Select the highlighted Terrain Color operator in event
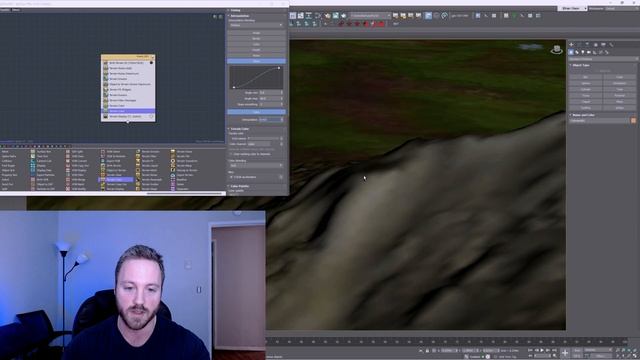640x360 pixels. point(128,111)
